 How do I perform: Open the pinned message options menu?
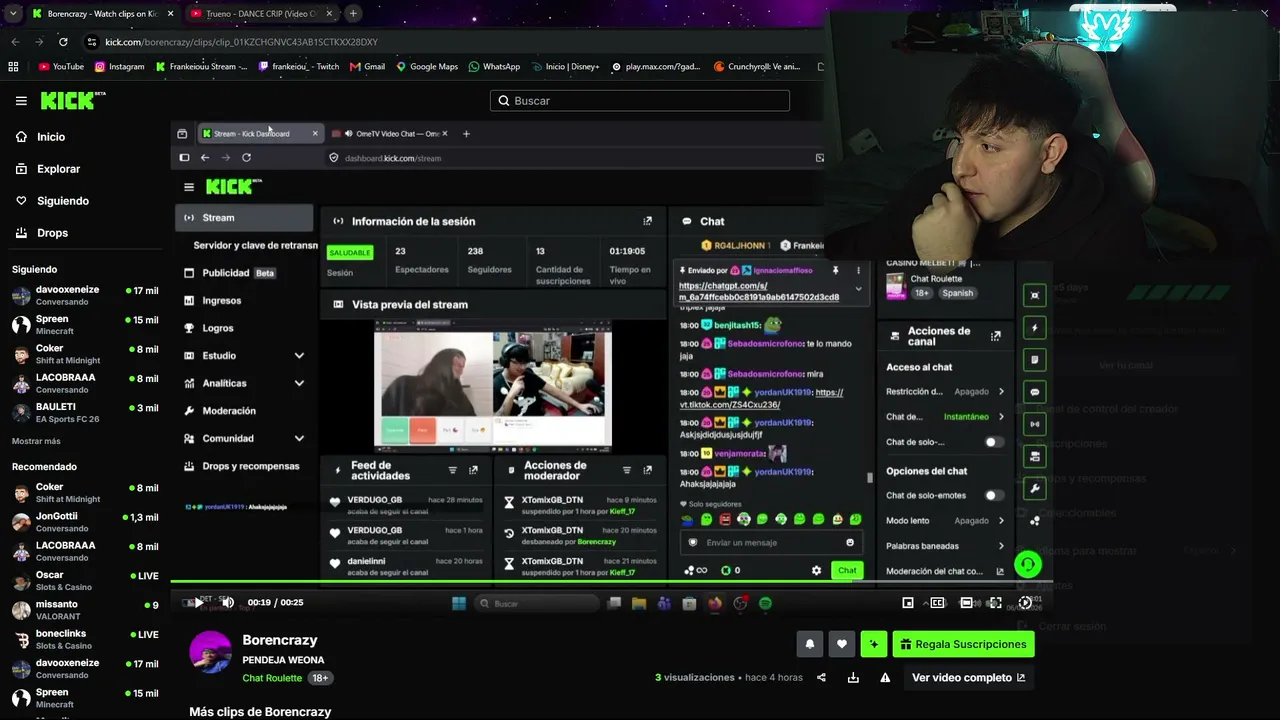pos(858,270)
